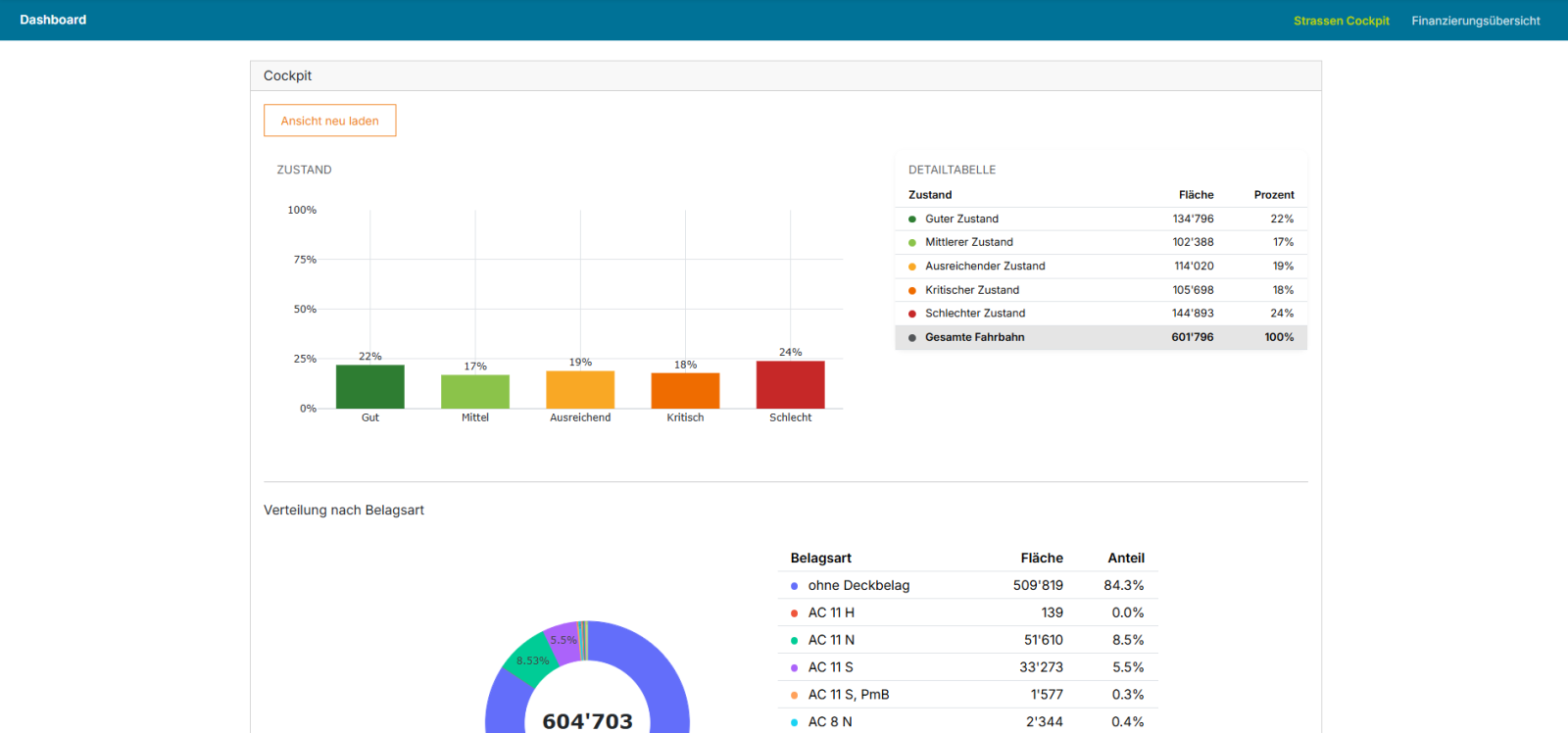
Task: Click the orange dot next to Kritischer Zustand
Action: pyautogui.click(x=912, y=290)
